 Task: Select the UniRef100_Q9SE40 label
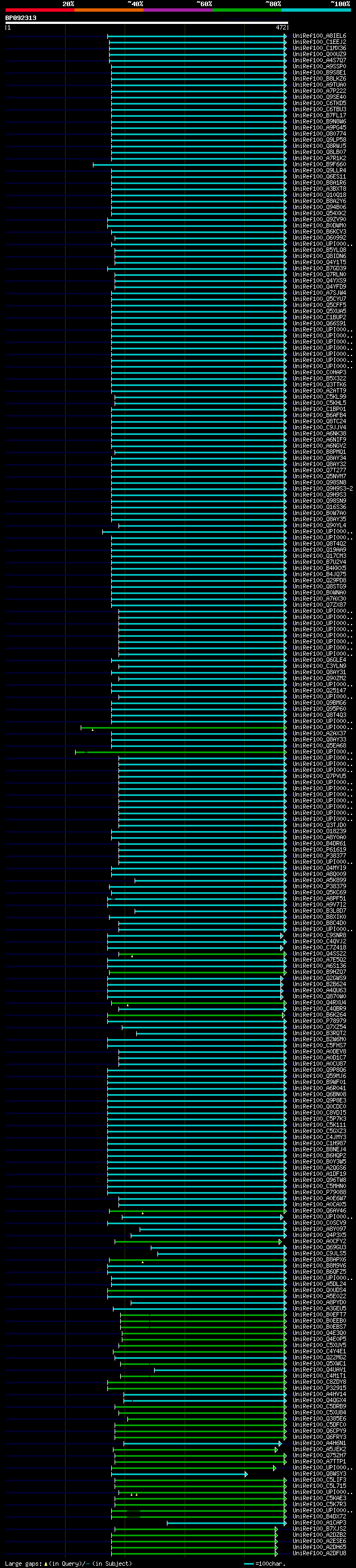[x=319, y=97]
